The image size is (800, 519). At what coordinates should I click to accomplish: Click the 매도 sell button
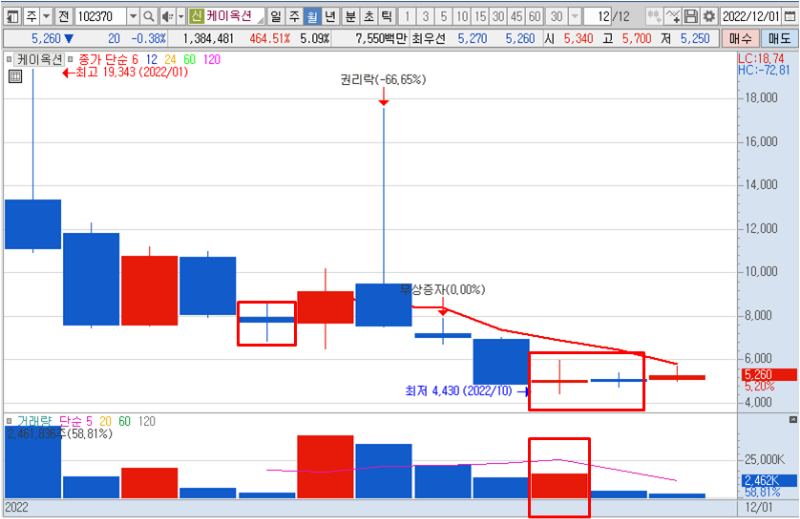[x=779, y=39]
